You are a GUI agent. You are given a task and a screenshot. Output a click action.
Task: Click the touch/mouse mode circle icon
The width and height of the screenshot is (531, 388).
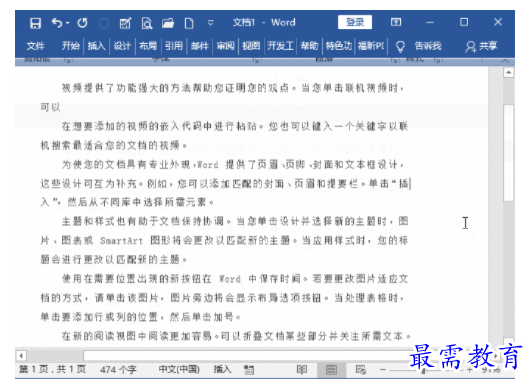point(104,23)
